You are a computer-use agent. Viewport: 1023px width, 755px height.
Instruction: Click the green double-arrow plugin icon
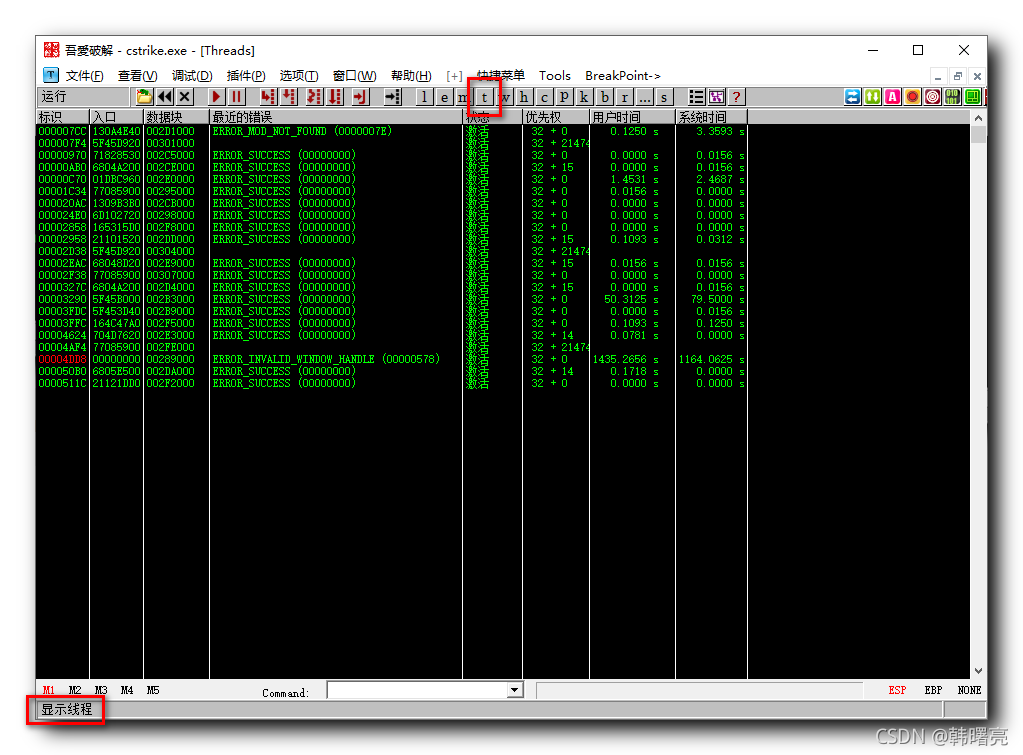872,97
